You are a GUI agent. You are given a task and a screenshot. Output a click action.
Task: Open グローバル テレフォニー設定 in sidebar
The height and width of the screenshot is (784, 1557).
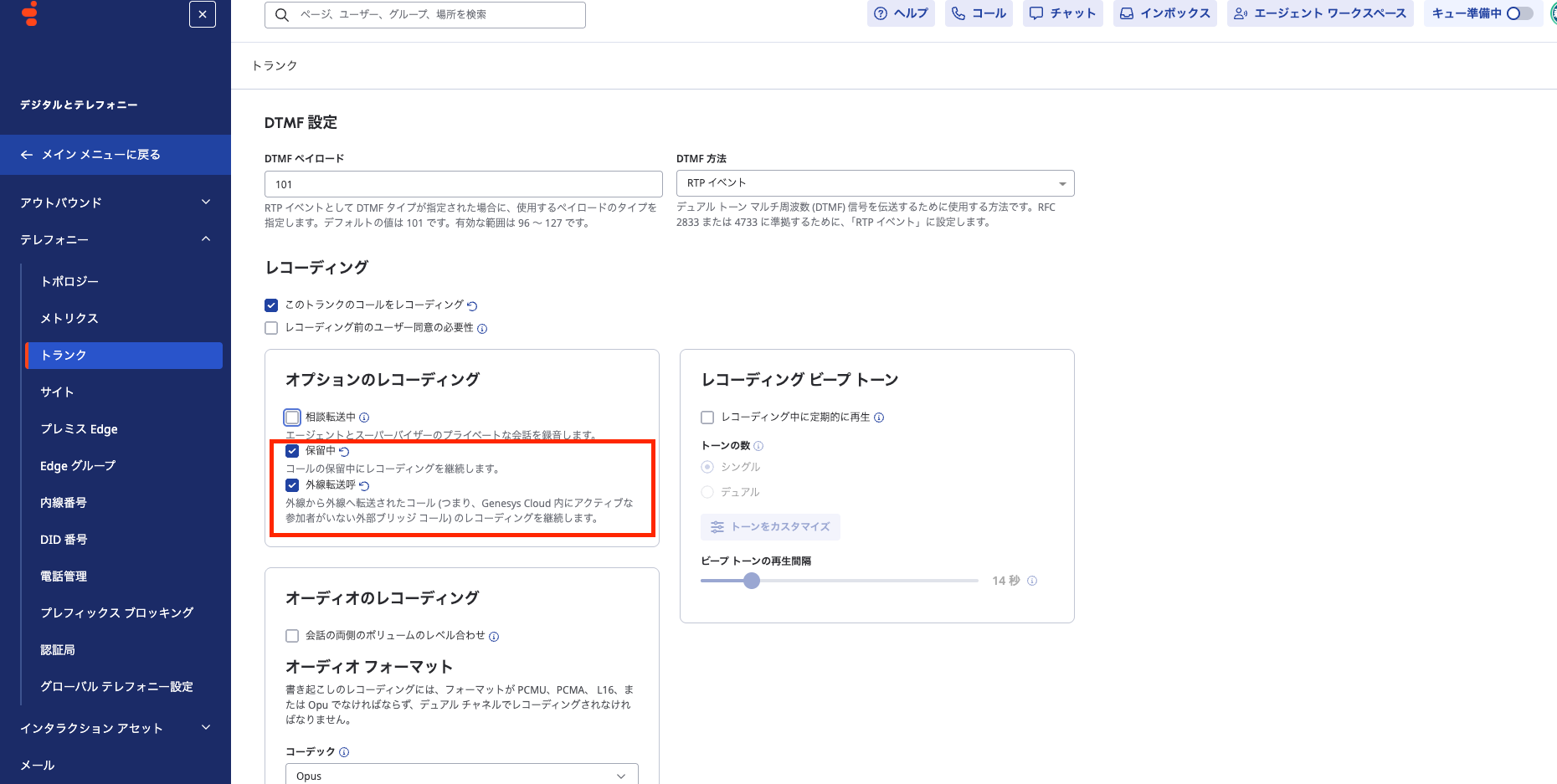coord(117,686)
